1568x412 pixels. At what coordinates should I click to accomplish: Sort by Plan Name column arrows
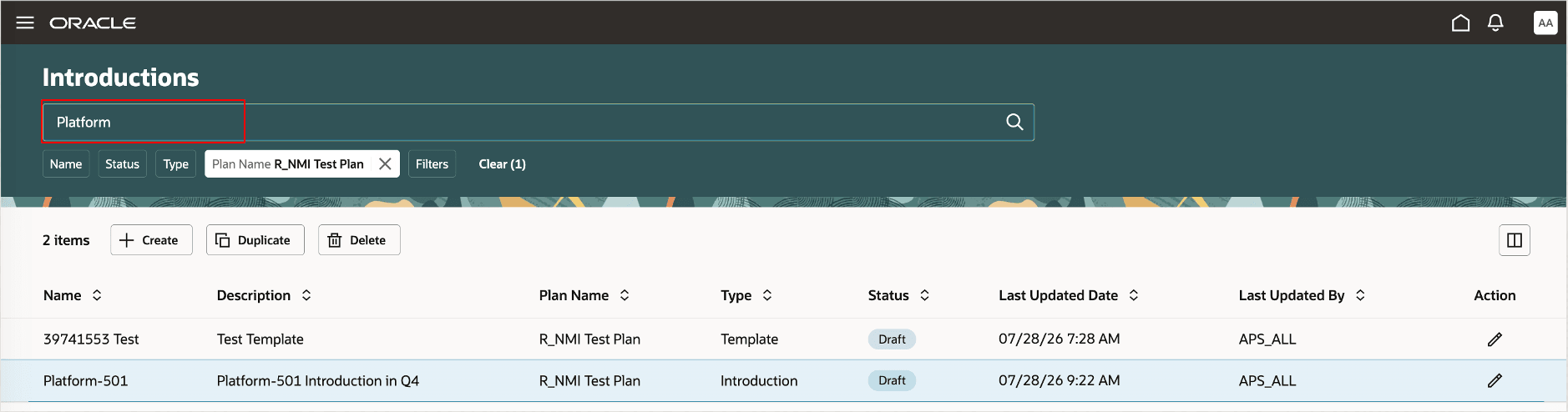pyautogui.click(x=625, y=295)
